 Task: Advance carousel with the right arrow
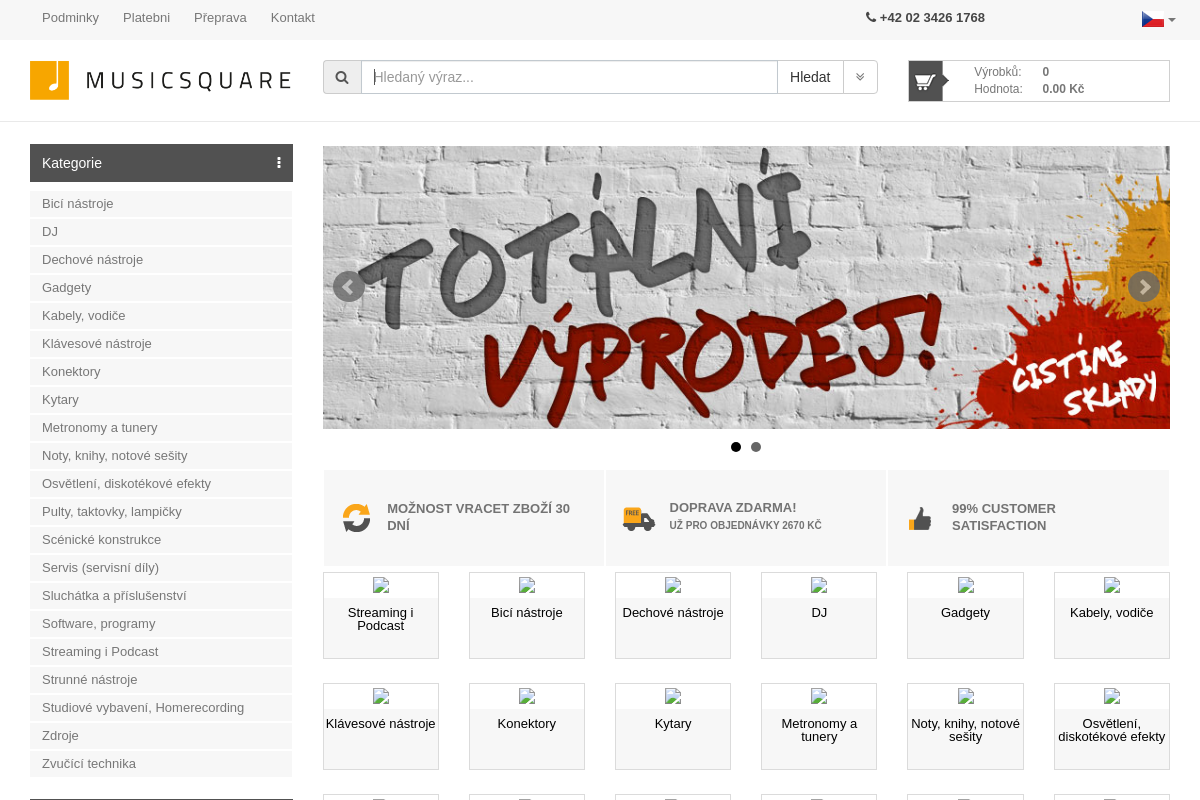1143,287
